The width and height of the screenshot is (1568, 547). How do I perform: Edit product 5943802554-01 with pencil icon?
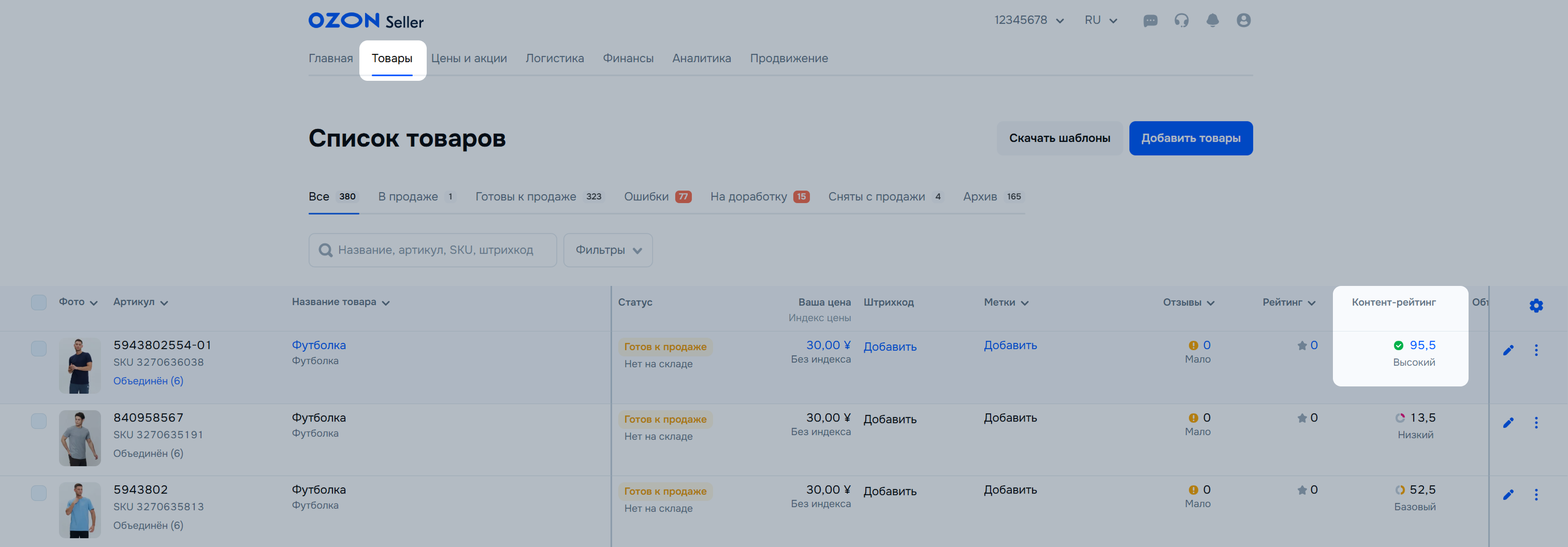coord(1508,350)
